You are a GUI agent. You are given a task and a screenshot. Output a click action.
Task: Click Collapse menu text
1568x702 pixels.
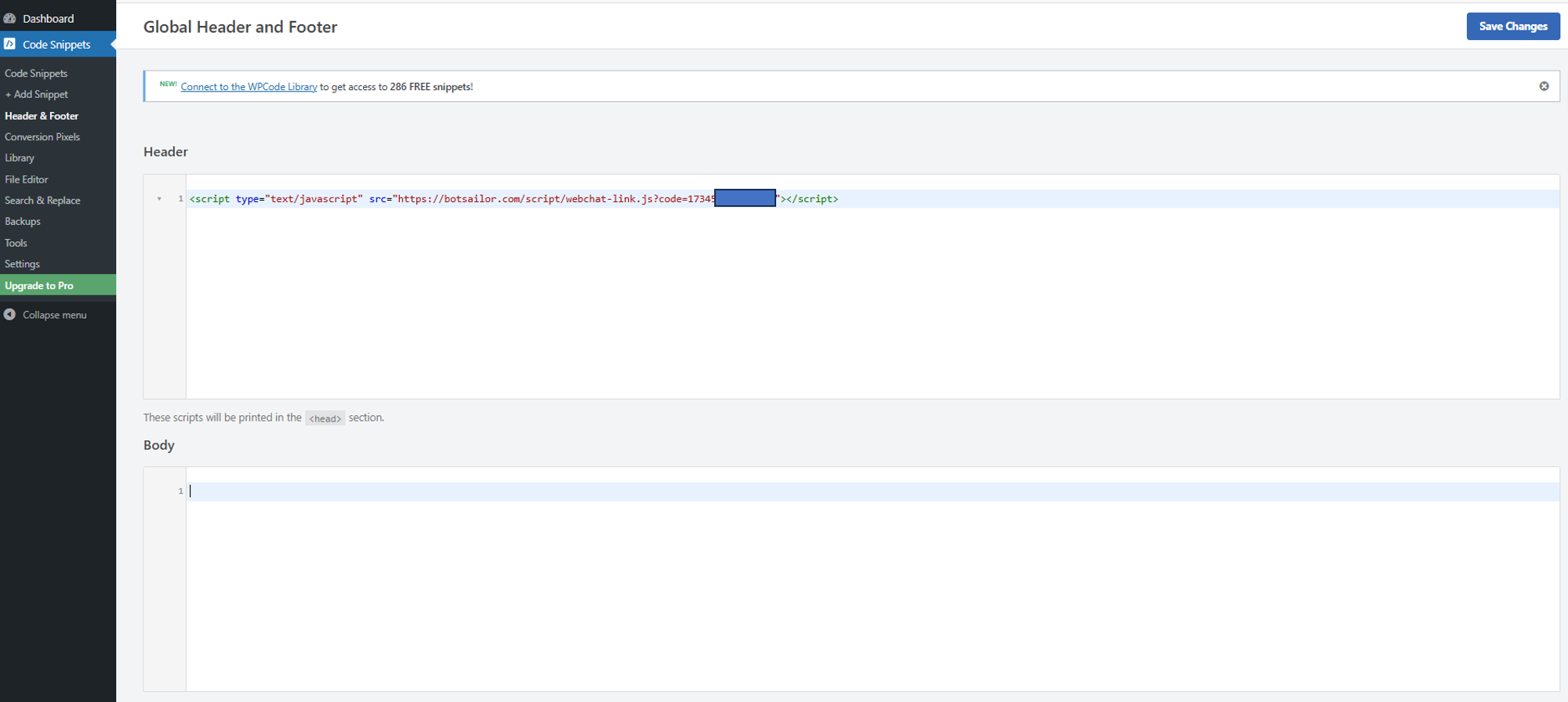(x=55, y=315)
